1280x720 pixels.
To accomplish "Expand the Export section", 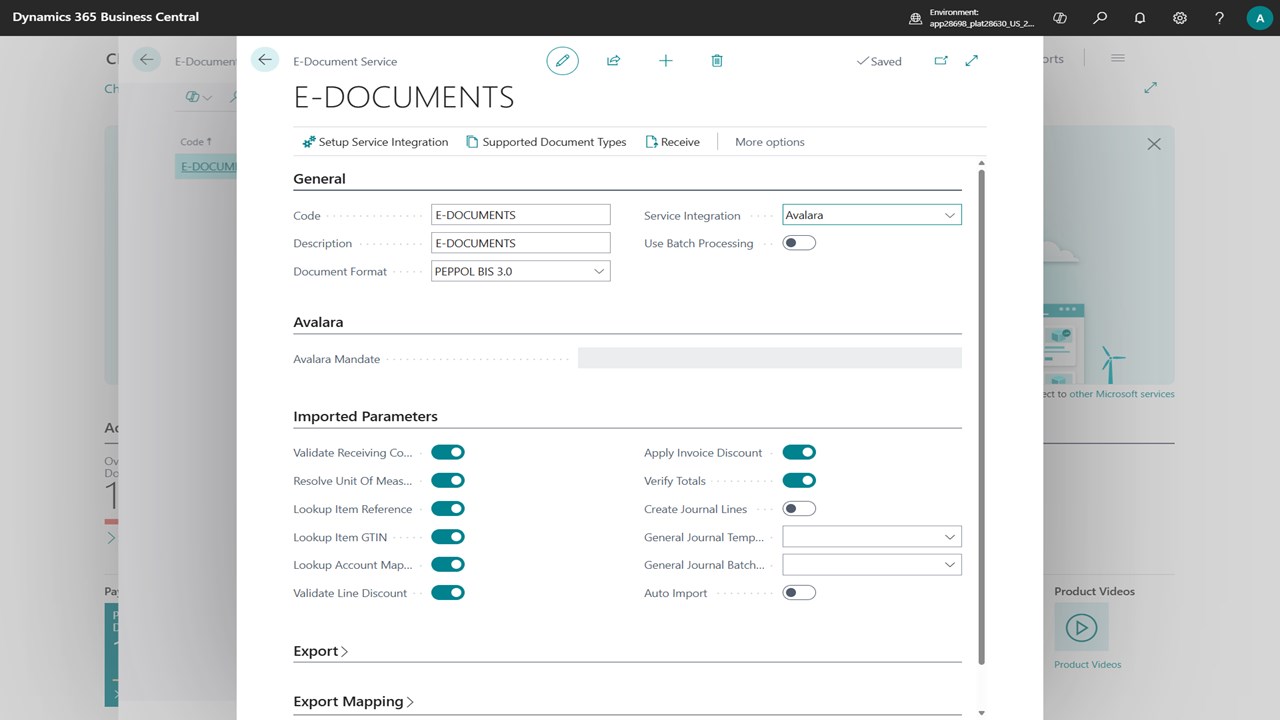I will point(320,651).
